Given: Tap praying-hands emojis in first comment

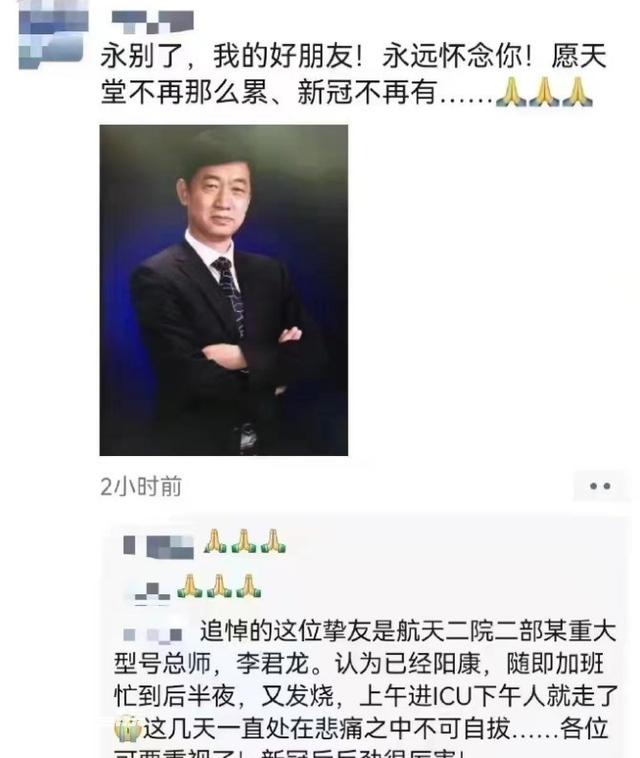Looking at the screenshot, I should click(244, 541).
